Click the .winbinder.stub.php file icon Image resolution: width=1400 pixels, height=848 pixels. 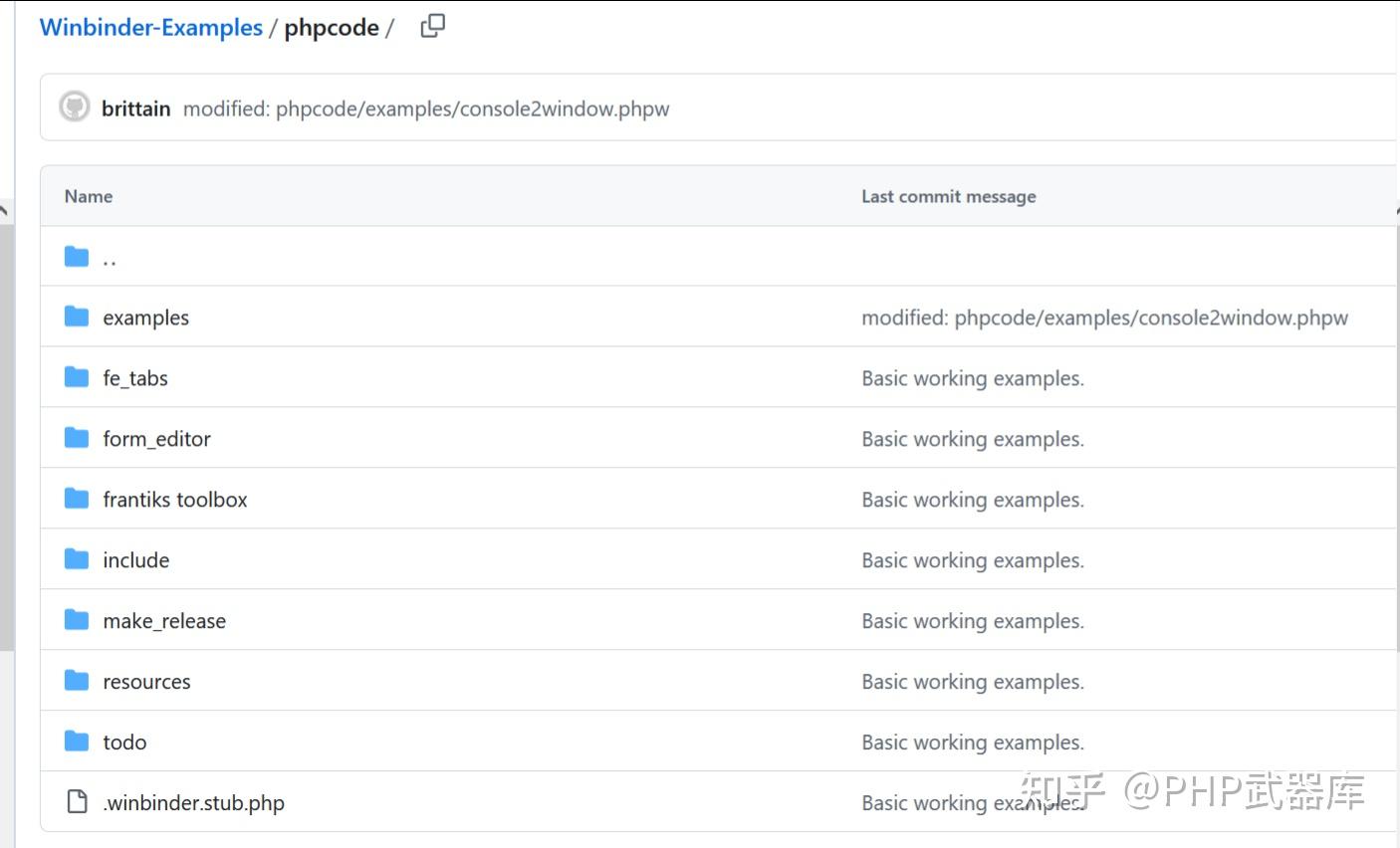[x=77, y=801]
